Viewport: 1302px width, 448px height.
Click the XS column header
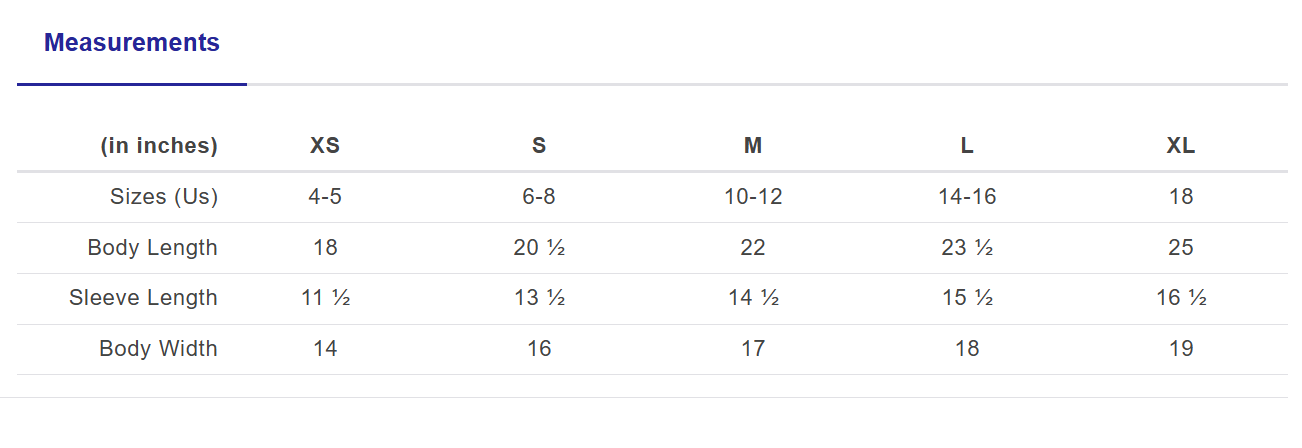[x=325, y=146]
